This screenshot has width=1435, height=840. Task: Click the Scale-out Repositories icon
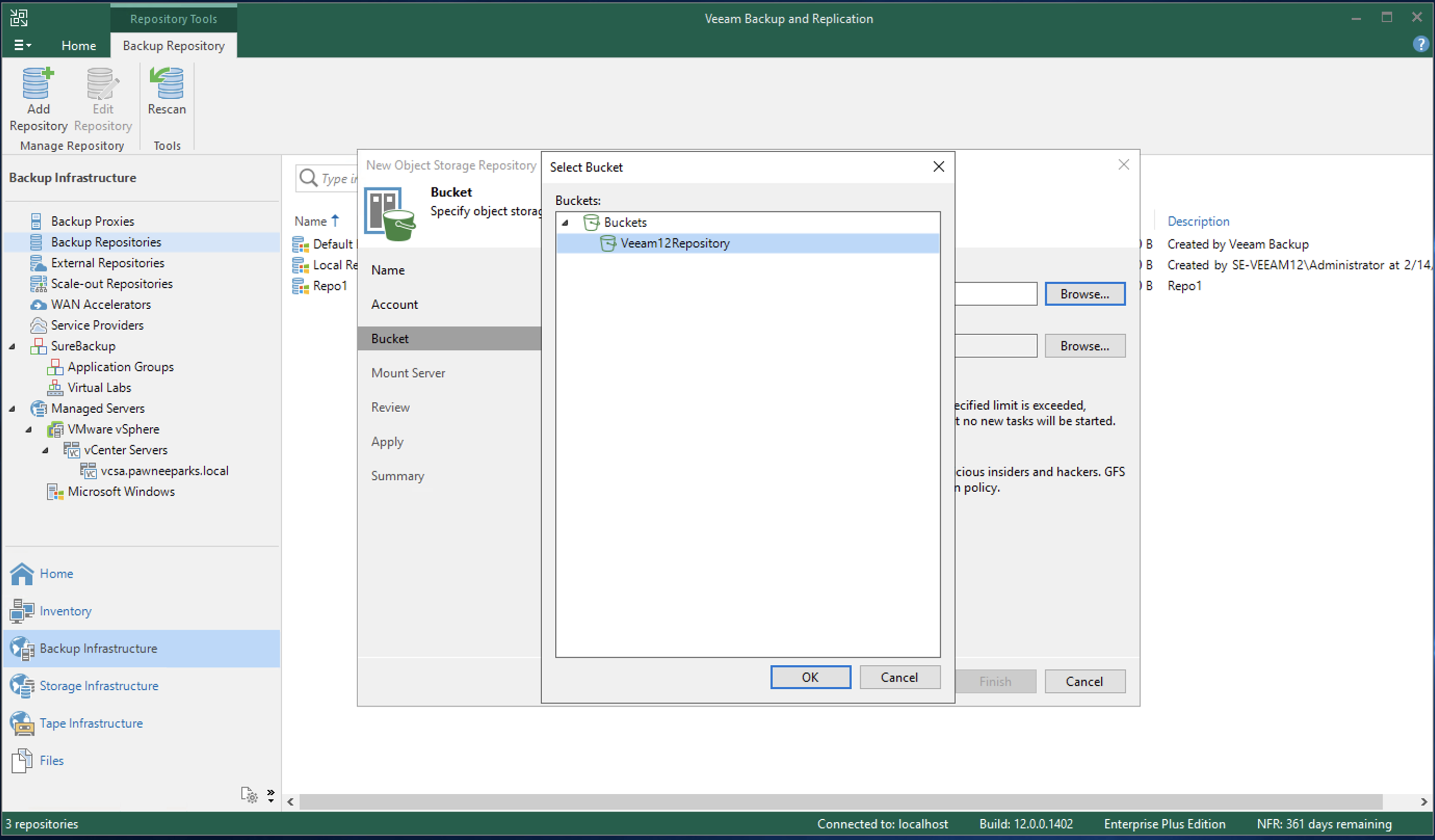[37, 284]
